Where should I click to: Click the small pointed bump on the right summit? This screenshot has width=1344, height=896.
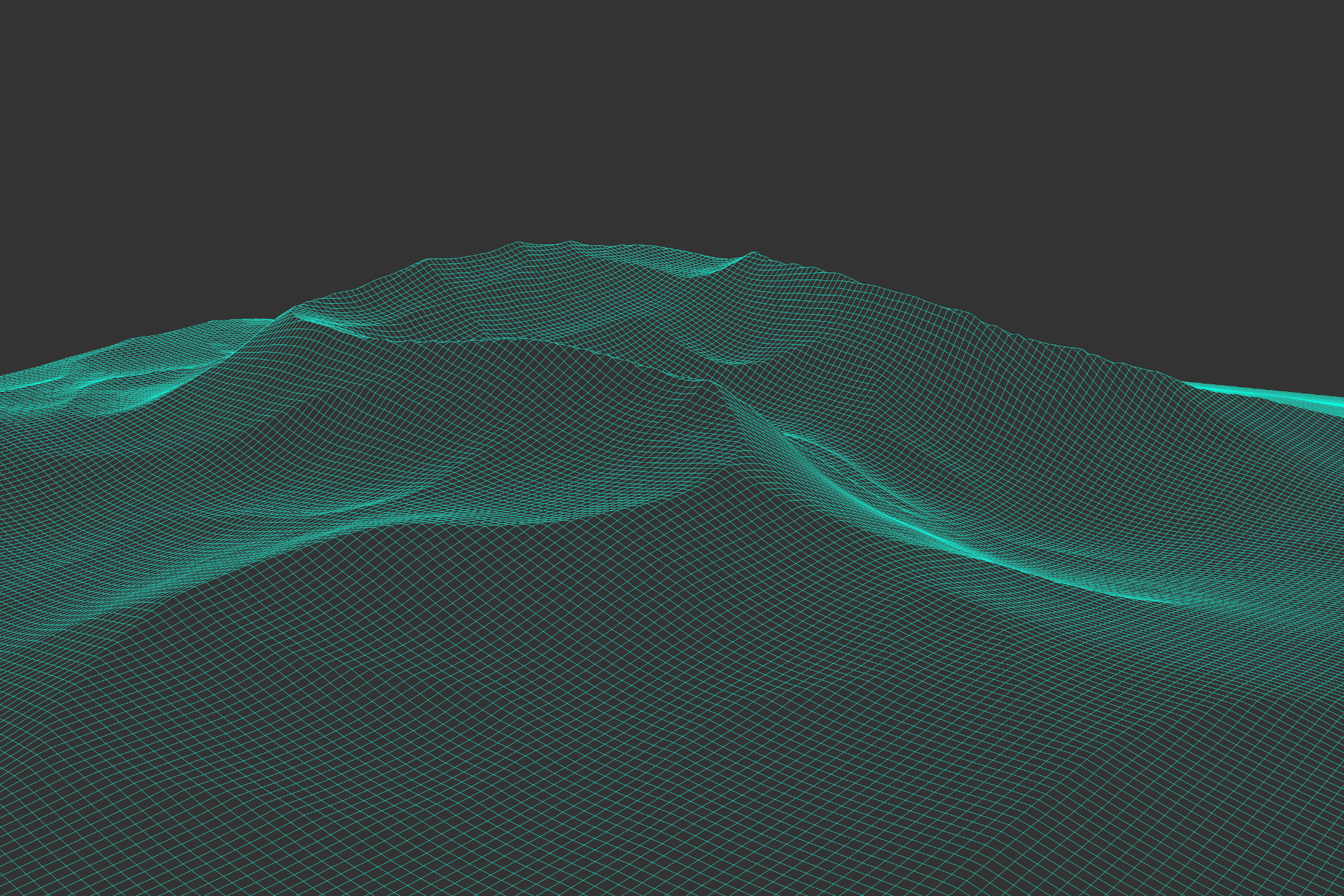pyautogui.click(x=753, y=254)
